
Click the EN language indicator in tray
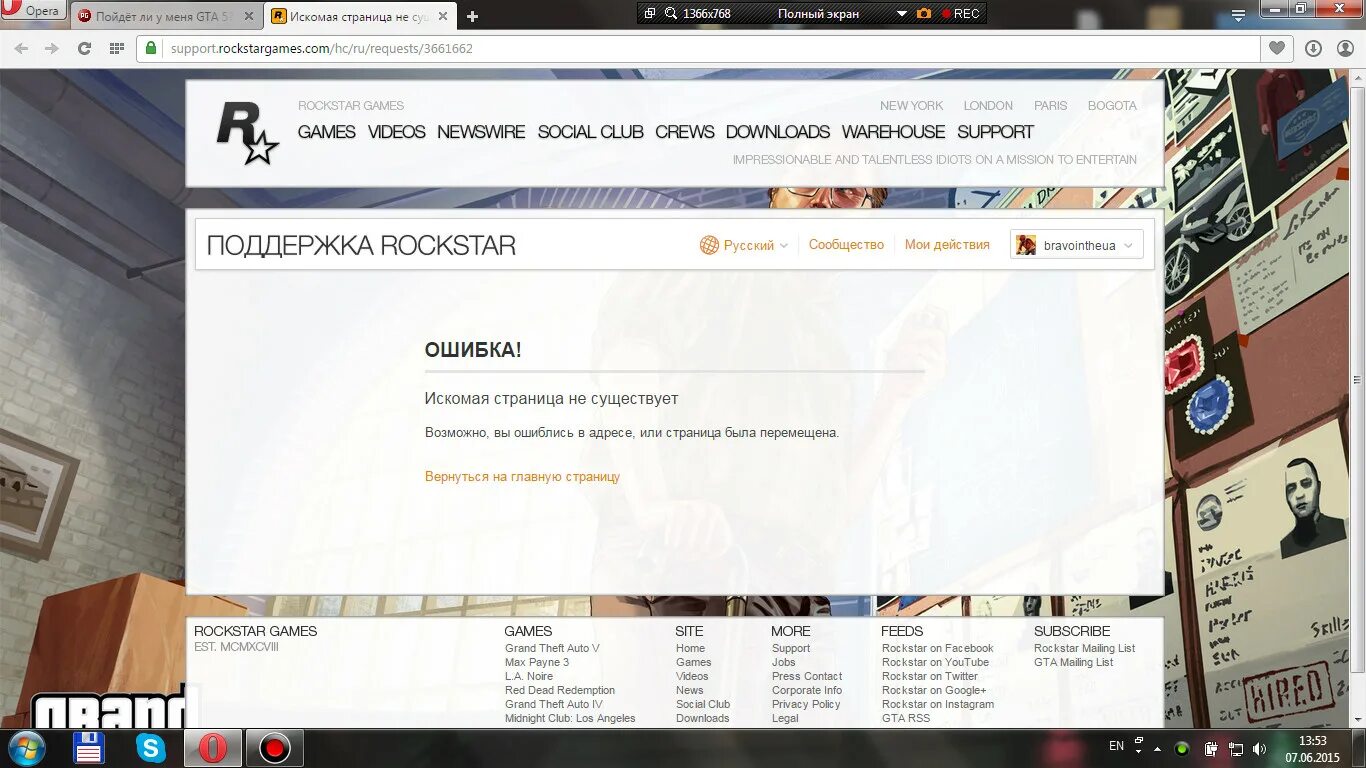(1117, 746)
